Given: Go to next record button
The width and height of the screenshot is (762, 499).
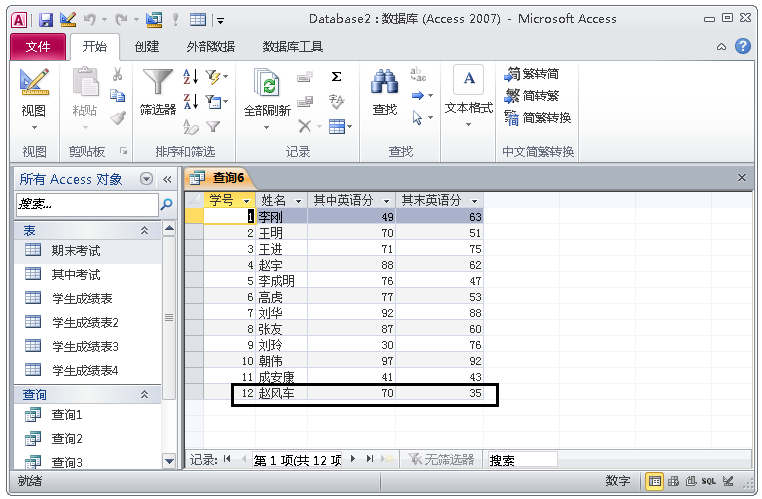Looking at the screenshot, I should [x=353, y=459].
